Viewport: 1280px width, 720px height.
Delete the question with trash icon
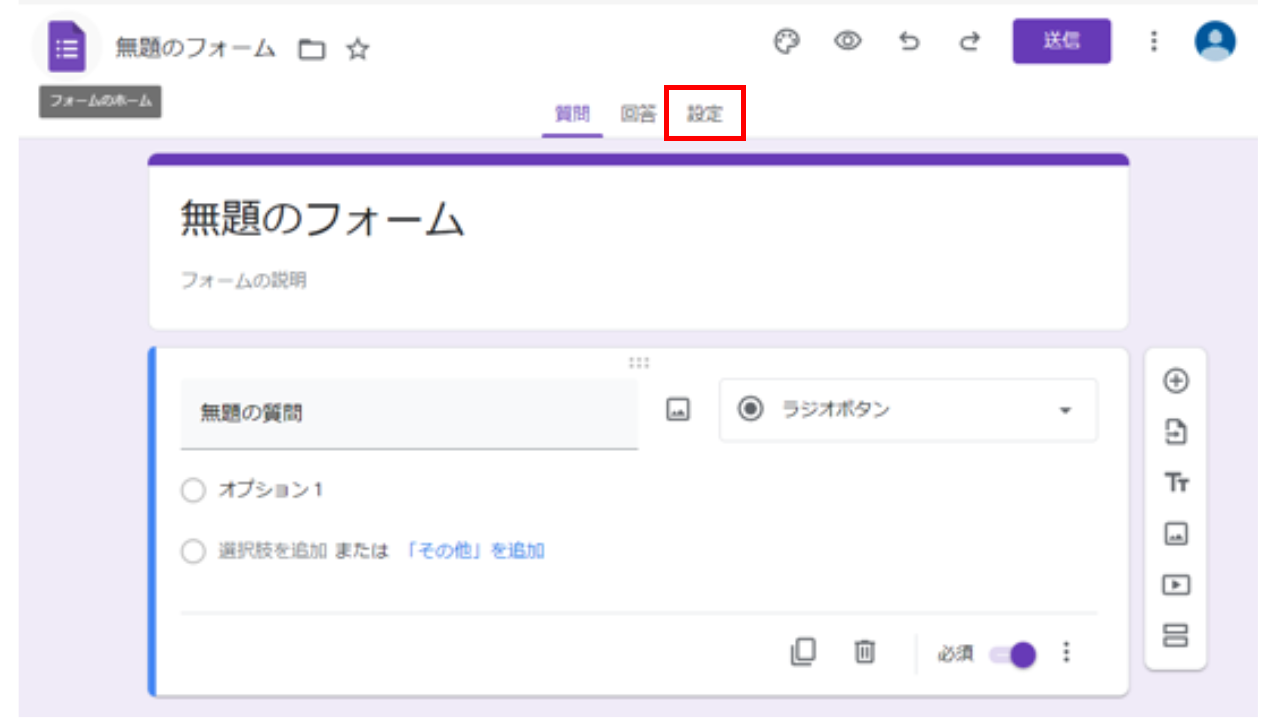[864, 653]
